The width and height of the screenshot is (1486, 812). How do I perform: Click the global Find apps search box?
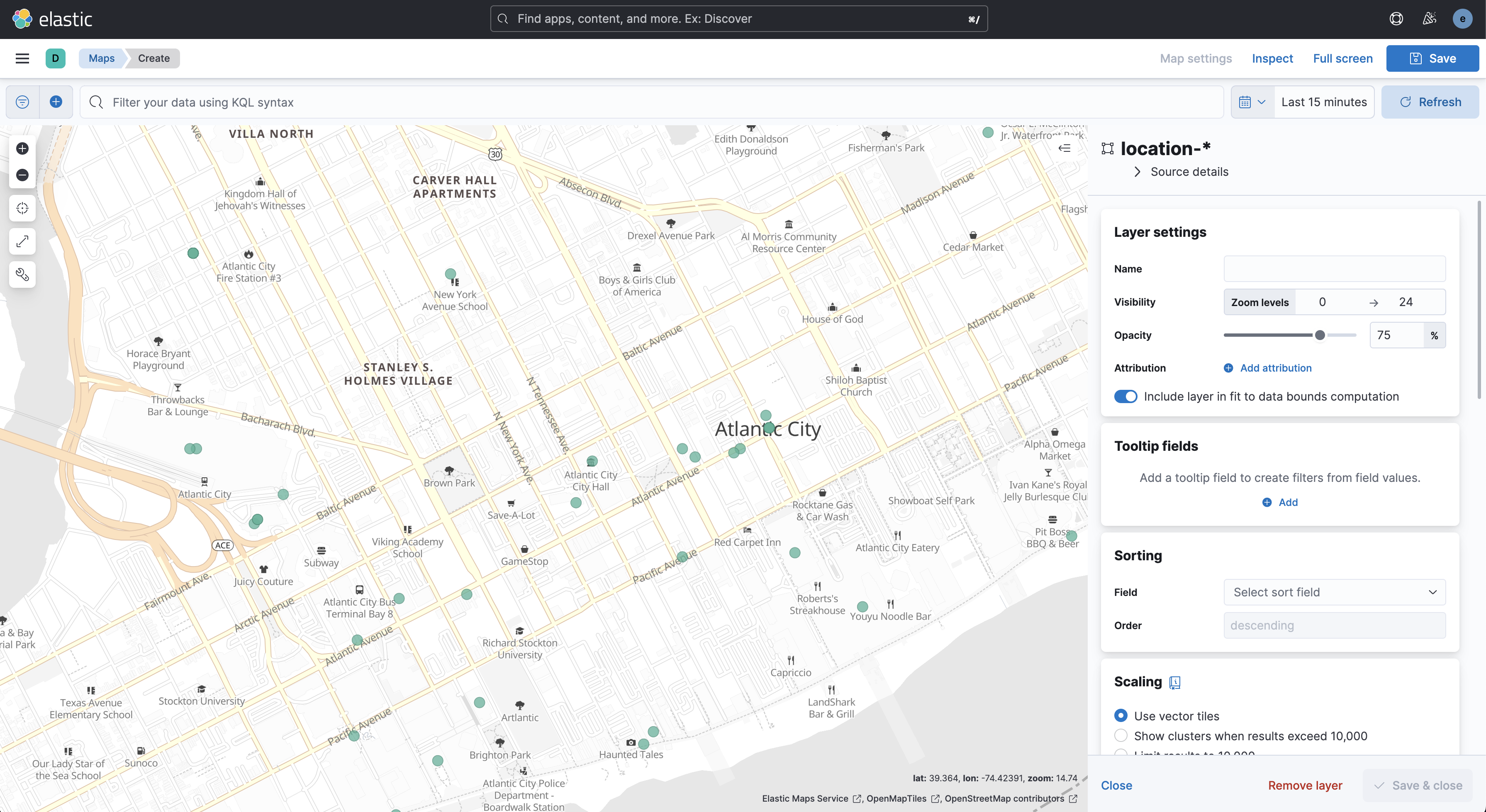[738, 19]
